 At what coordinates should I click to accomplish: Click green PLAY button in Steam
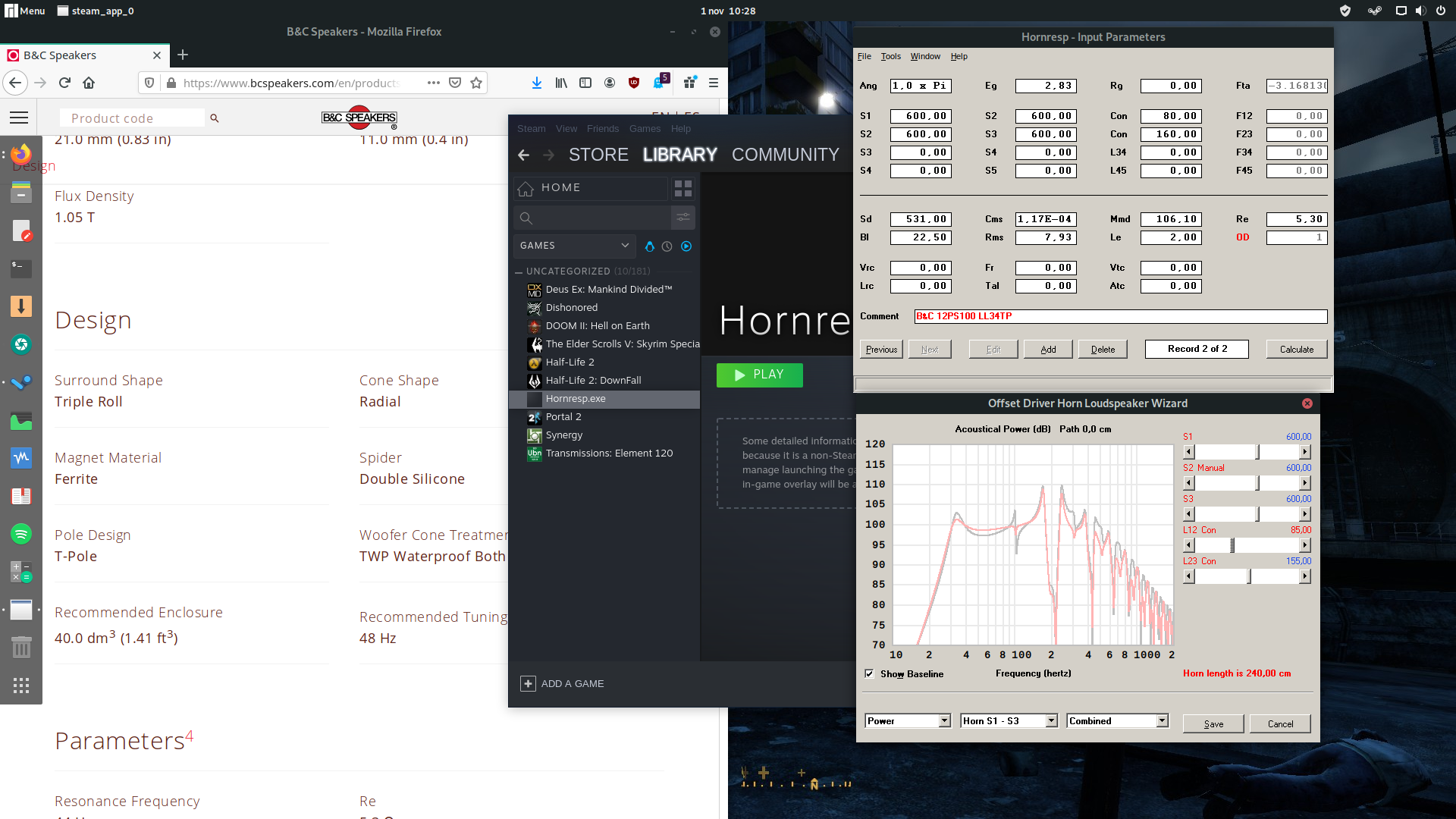pyautogui.click(x=759, y=375)
